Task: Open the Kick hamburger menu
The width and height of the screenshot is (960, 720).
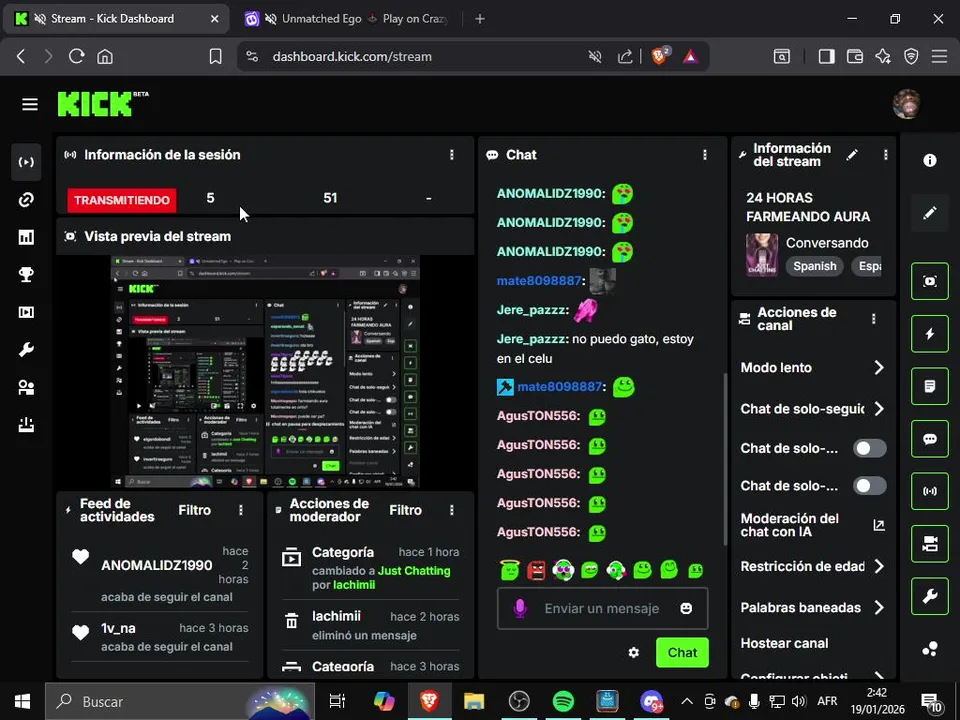Action: (x=29, y=104)
